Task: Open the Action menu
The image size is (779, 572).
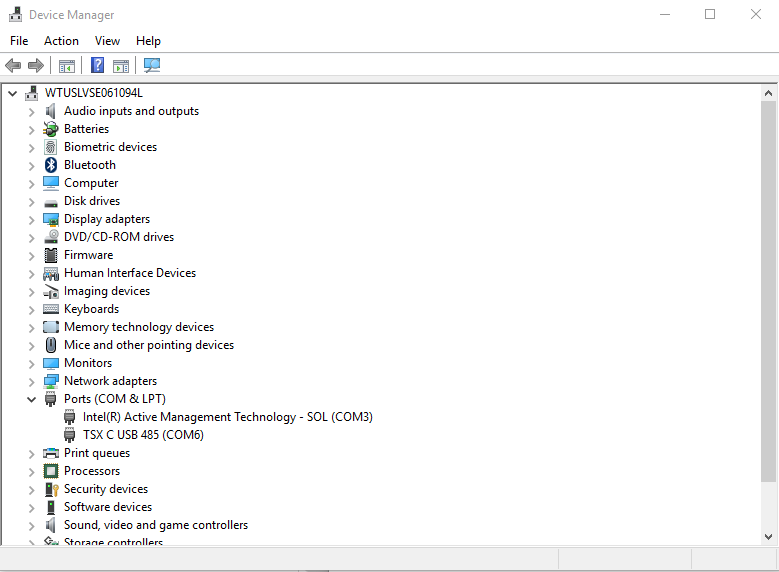Action: point(61,41)
